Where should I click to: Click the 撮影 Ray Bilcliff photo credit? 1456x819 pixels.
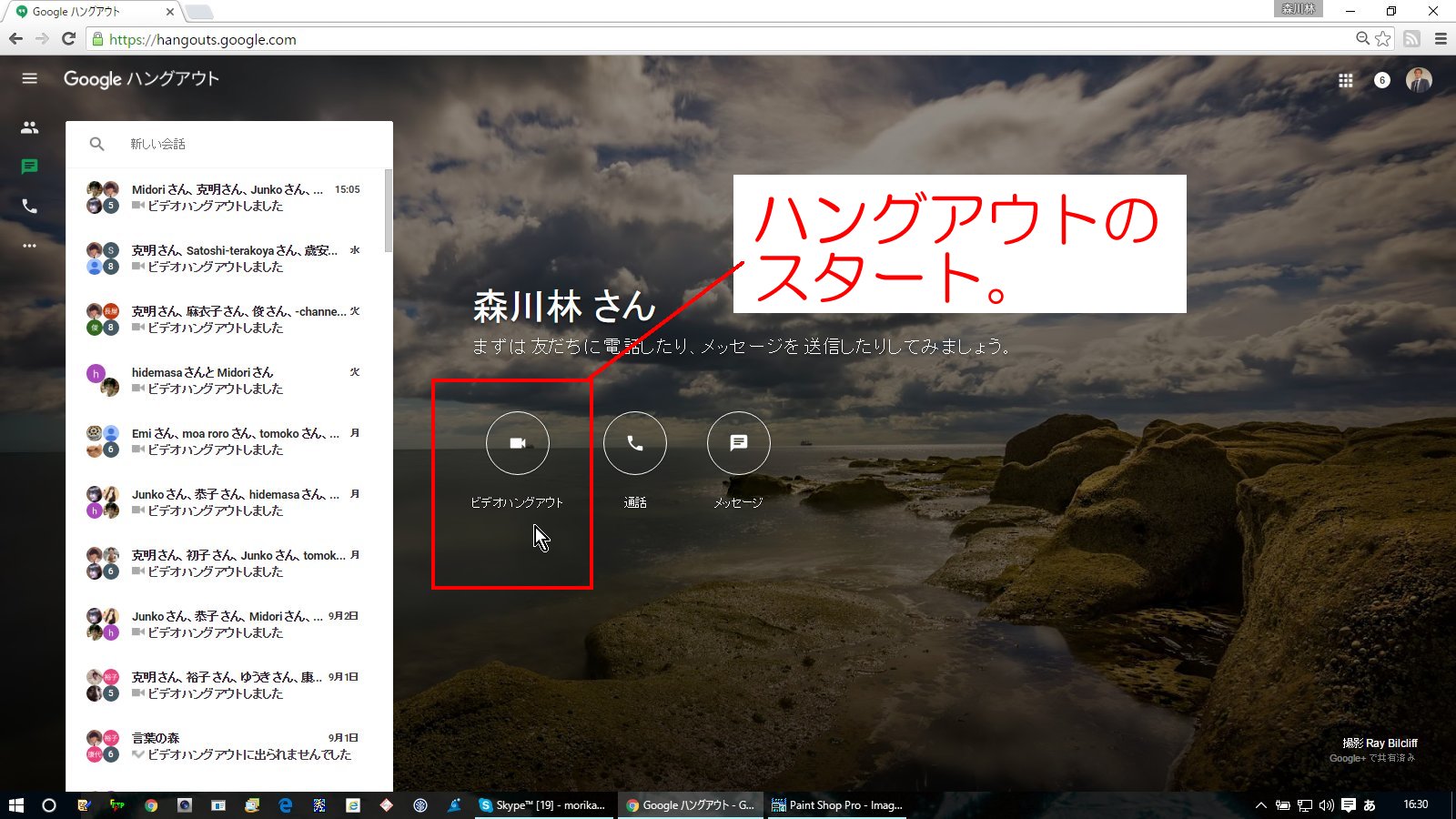point(1380,743)
